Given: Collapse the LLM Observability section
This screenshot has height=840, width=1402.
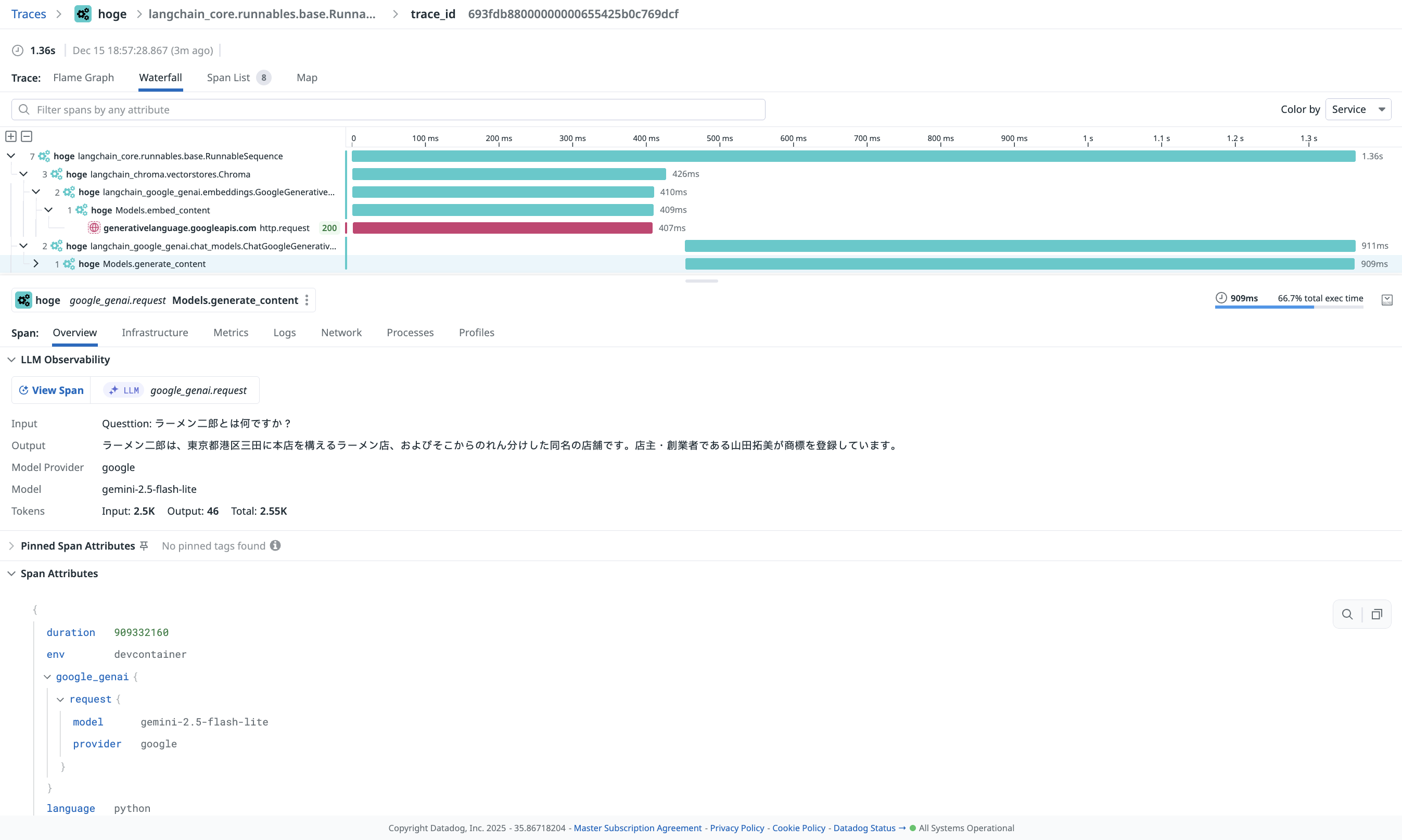Looking at the screenshot, I should click(x=11, y=360).
